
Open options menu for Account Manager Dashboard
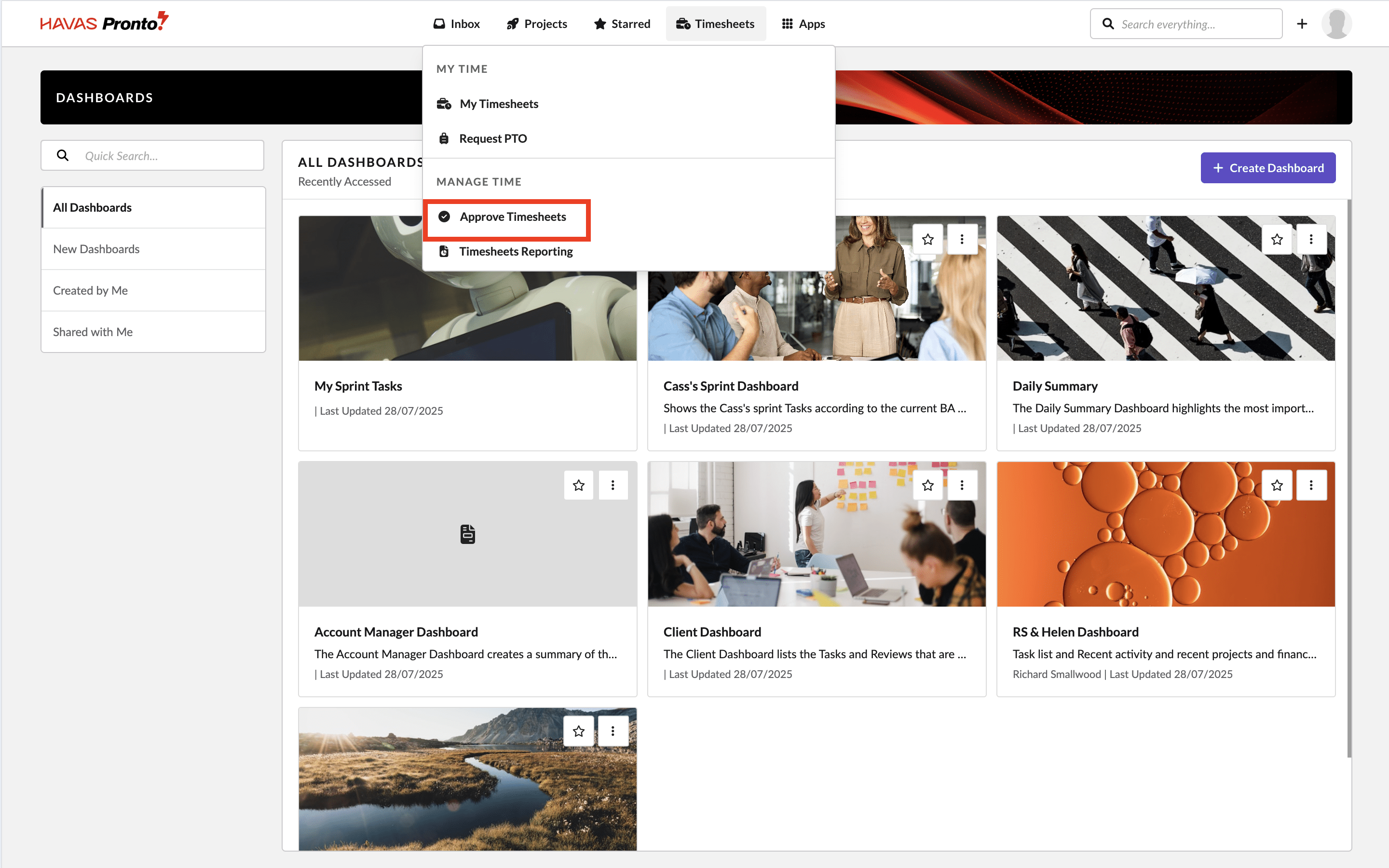613,485
